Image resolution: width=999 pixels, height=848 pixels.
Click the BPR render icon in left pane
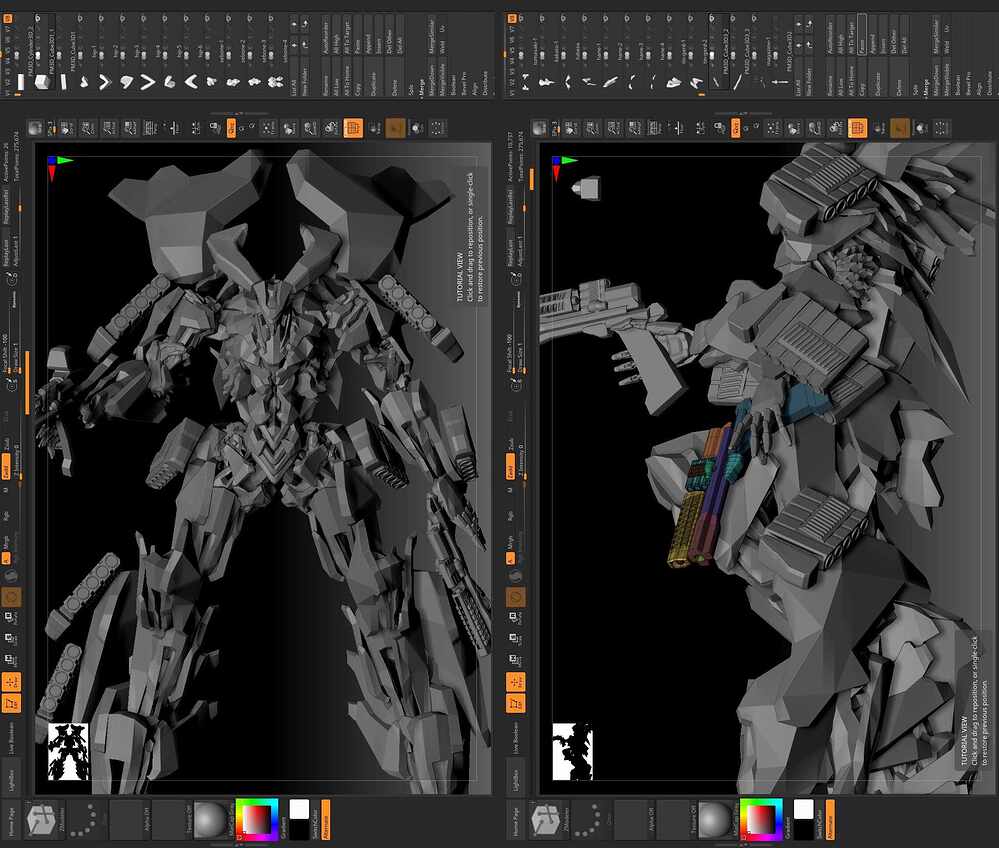pos(36,128)
